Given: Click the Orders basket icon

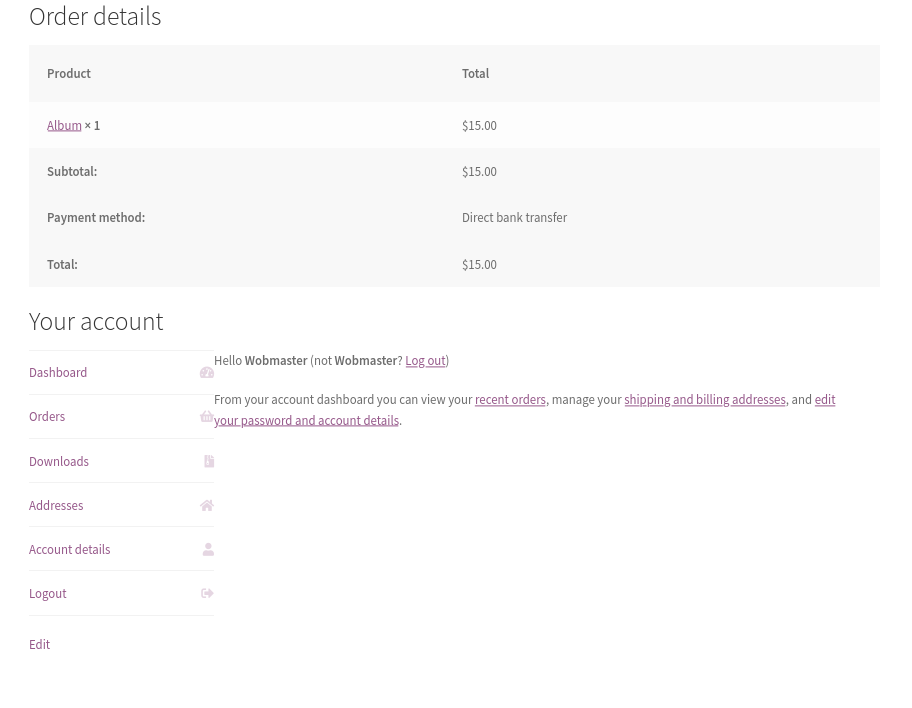Looking at the screenshot, I should 206,416.
